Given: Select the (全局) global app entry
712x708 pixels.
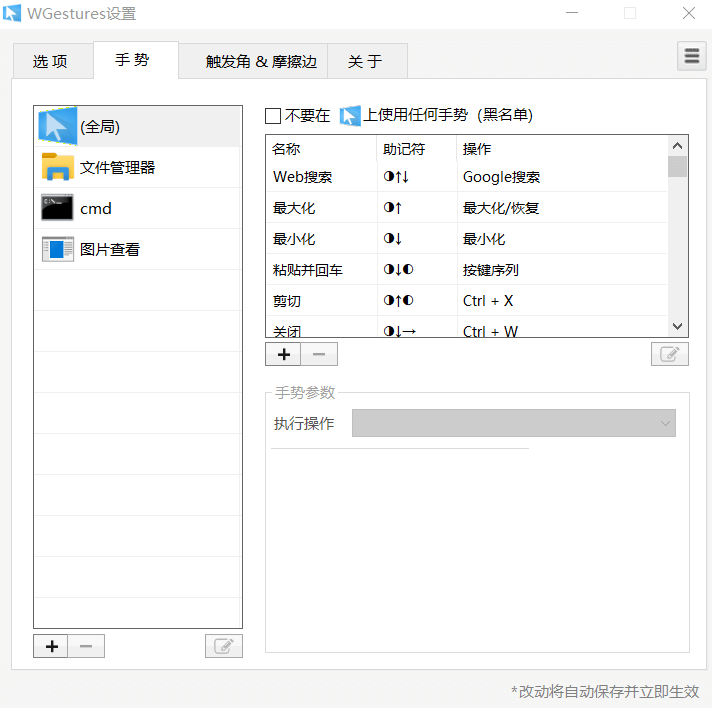Looking at the screenshot, I should (137, 127).
